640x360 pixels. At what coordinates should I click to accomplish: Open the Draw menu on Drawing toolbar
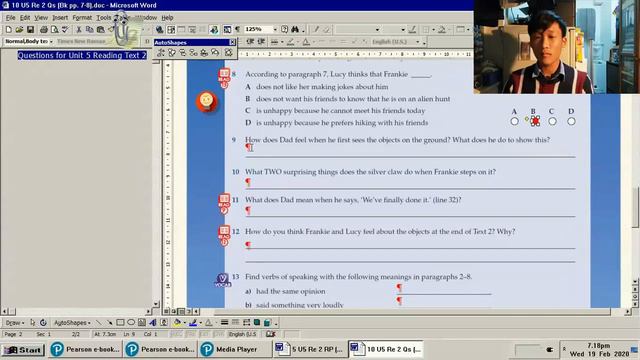click(15, 322)
